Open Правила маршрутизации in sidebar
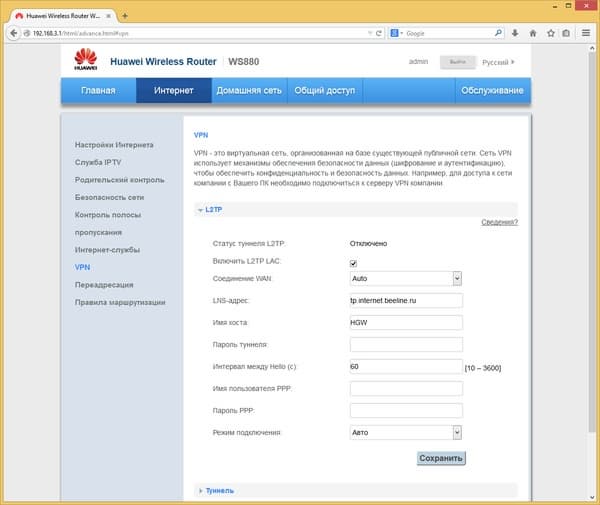This screenshot has height=505, width=600. 120,302
